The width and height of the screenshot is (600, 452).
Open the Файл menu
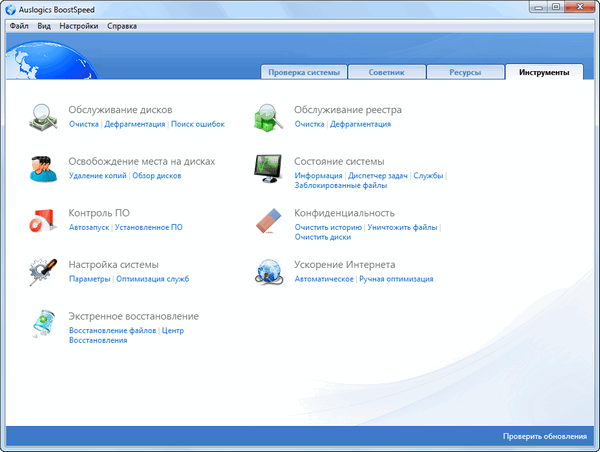tap(19, 25)
